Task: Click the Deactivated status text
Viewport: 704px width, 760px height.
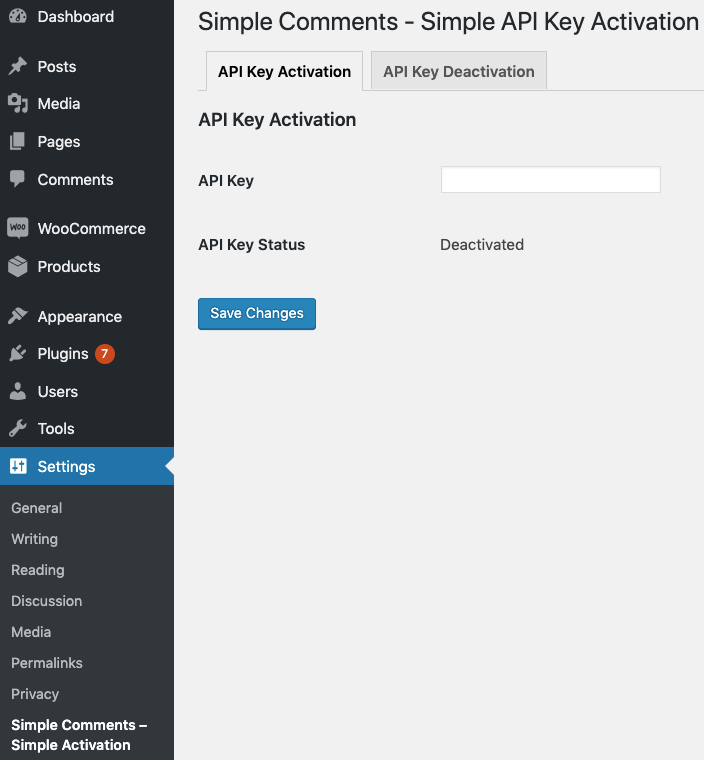Action: click(482, 244)
